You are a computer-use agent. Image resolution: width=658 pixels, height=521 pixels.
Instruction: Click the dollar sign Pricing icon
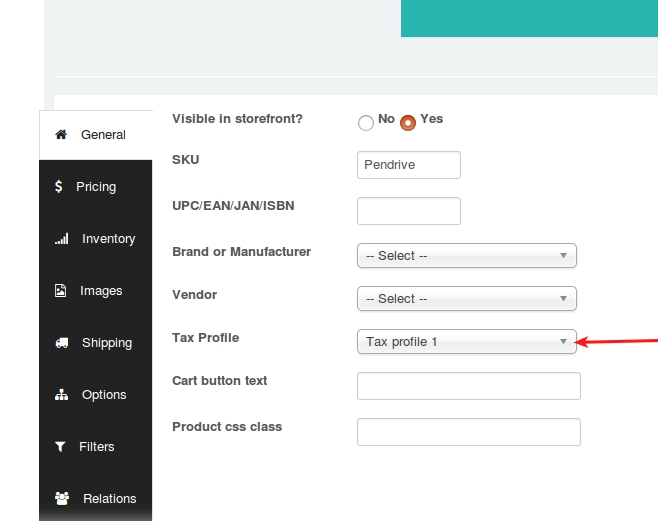pos(59,186)
